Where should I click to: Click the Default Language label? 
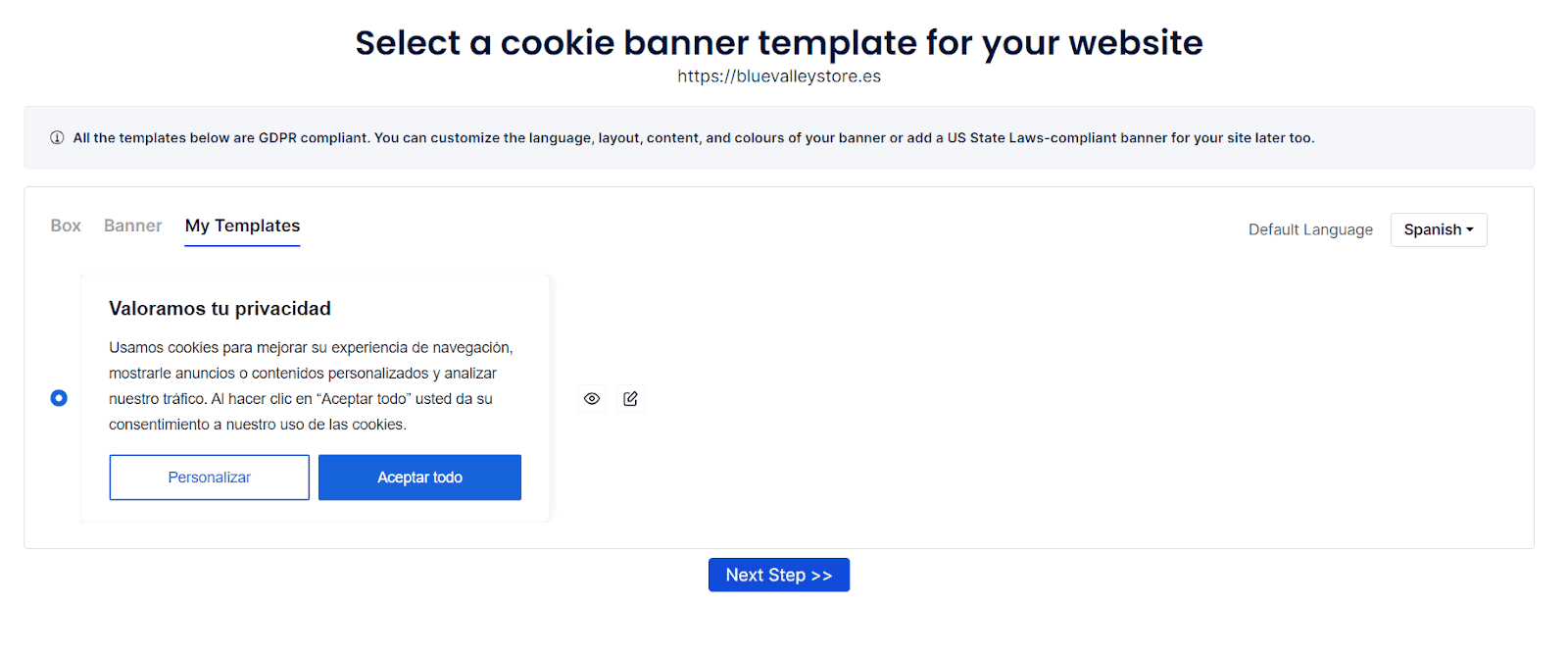1310,229
